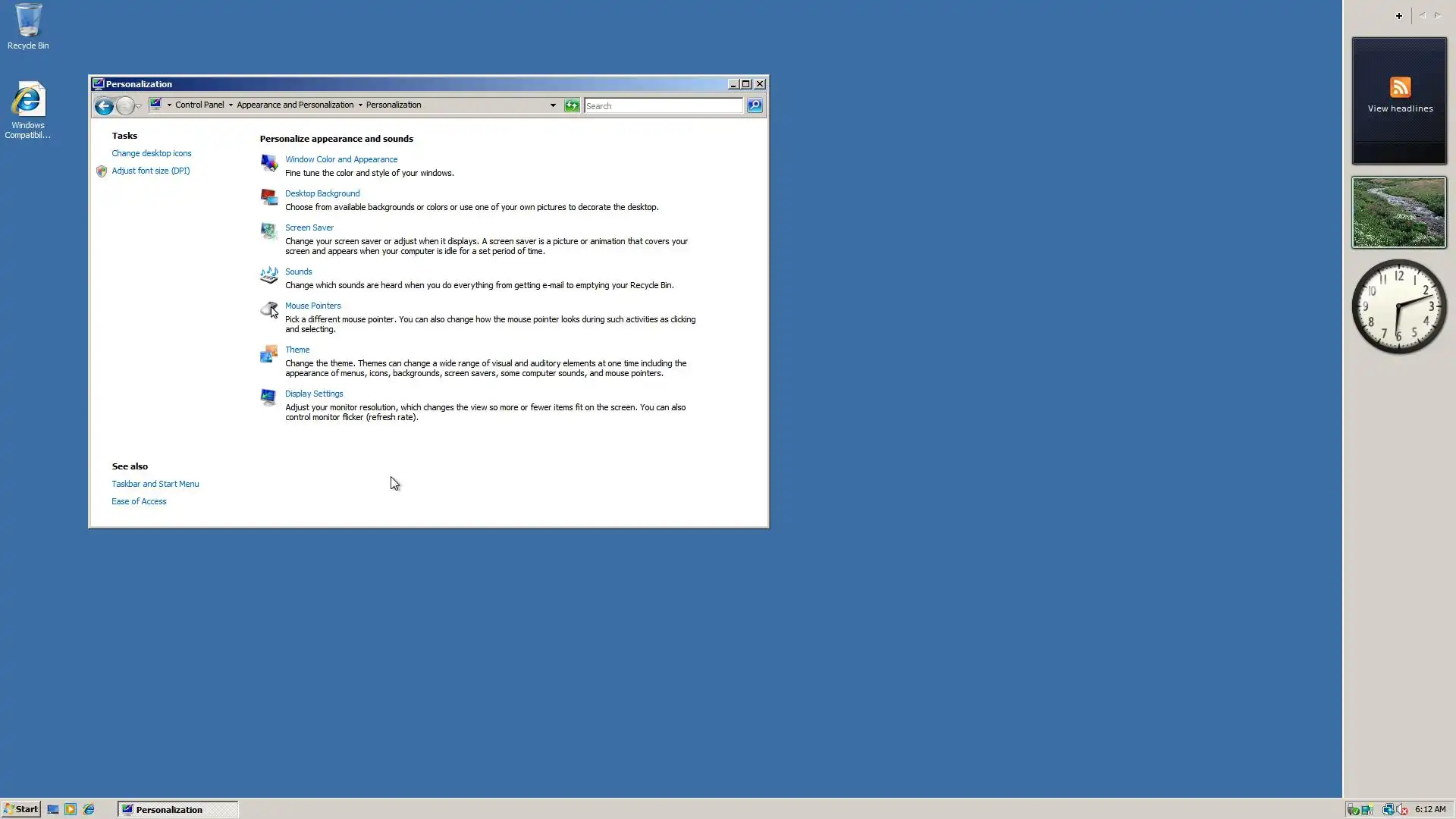Viewport: 1456px width, 819px height.
Task: Click the Theme icon
Action: (x=268, y=354)
